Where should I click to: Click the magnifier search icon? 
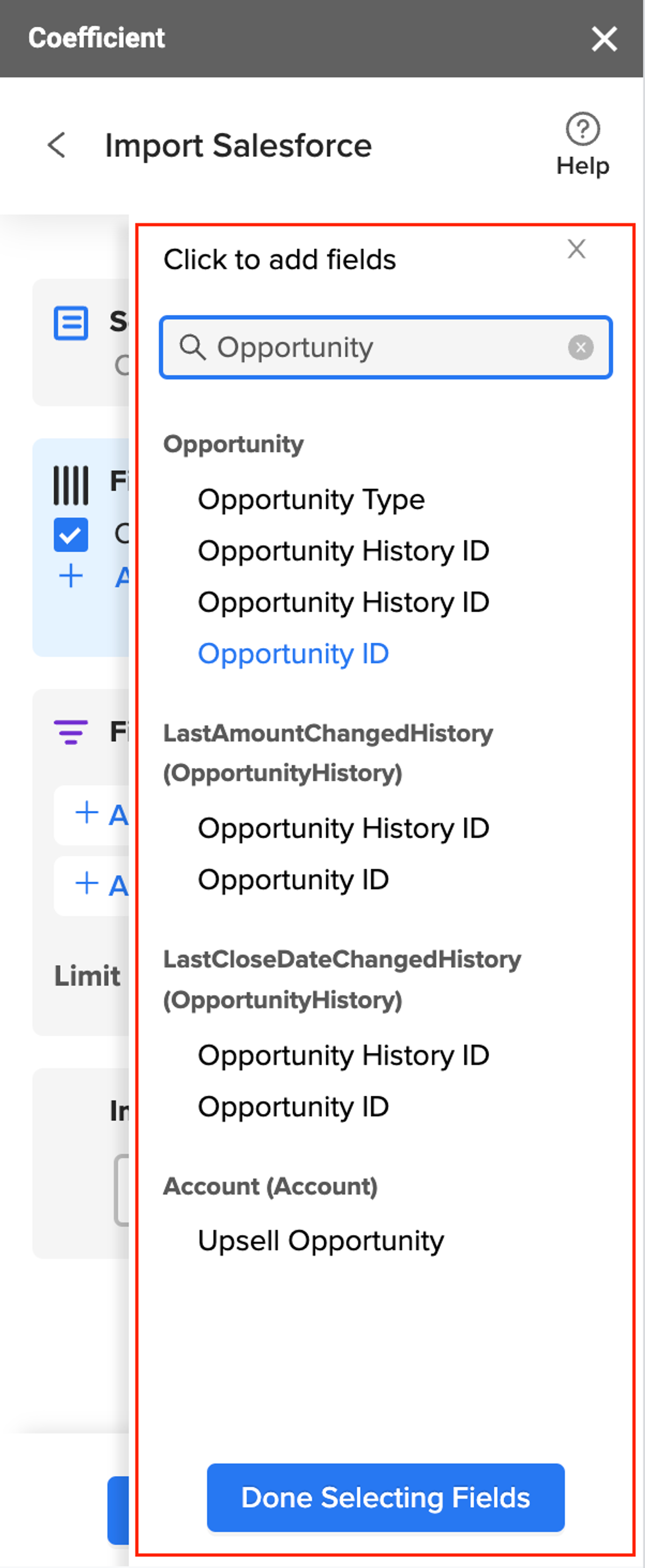(x=192, y=347)
